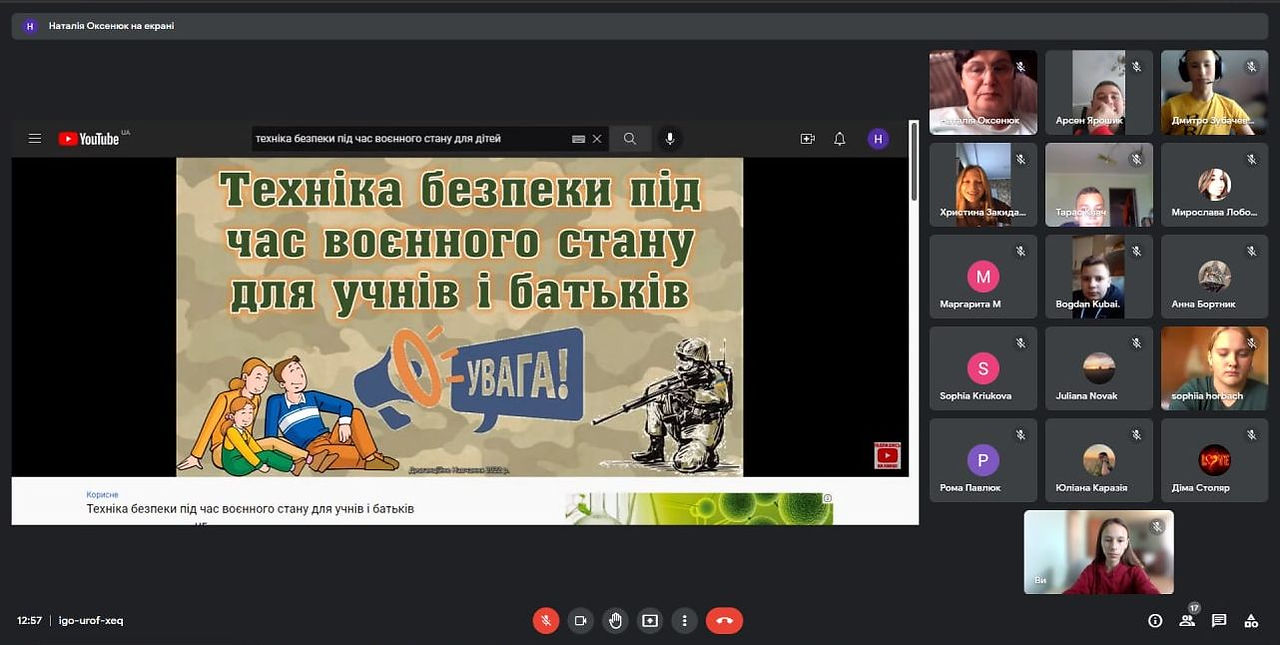
Task: Click the YouTube search magnifier button
Action: coord(630,139)
